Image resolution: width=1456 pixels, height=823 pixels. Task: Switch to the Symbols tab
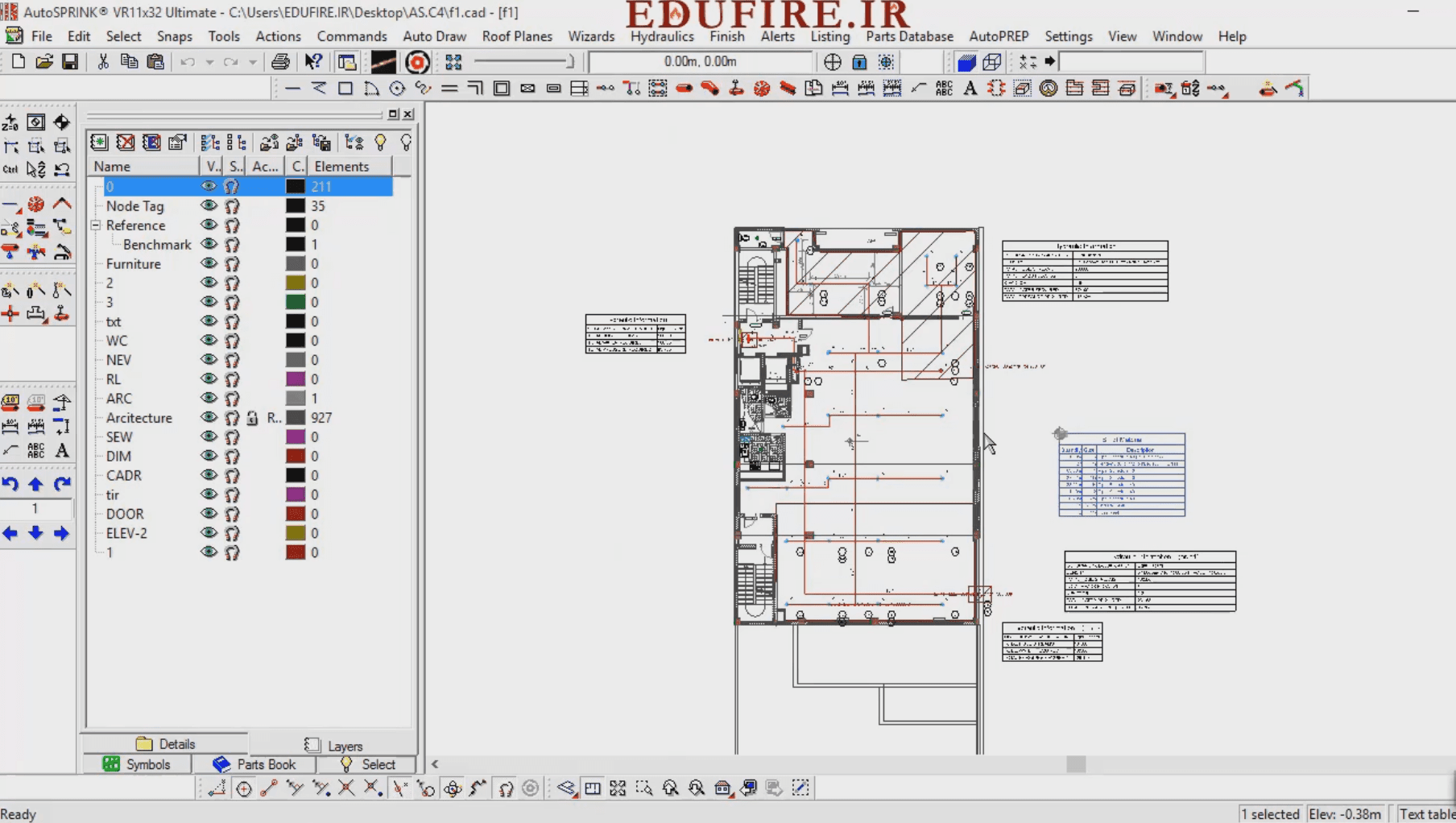tap(137, 764)
